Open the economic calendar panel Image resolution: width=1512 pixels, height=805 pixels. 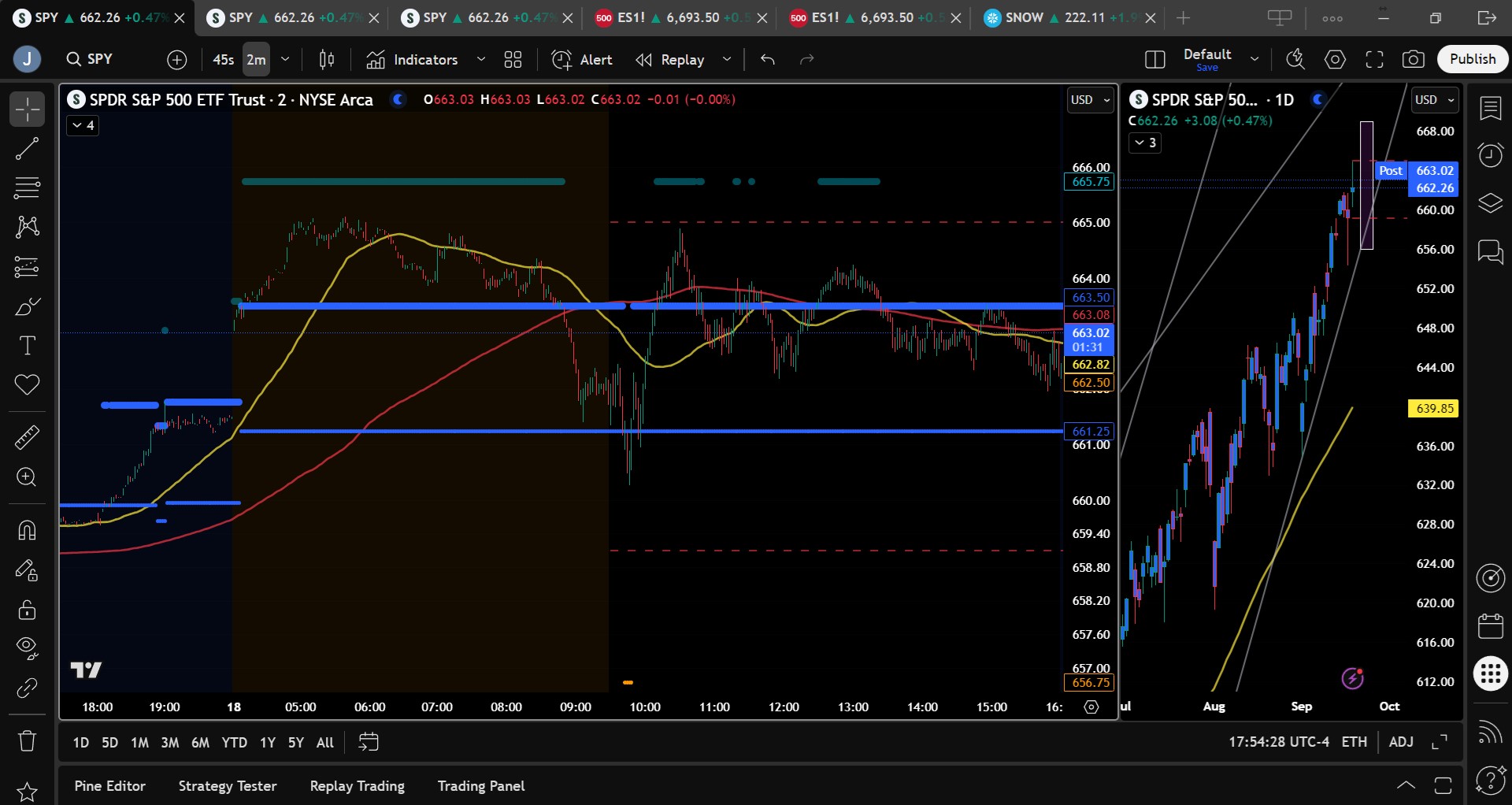(1490, 626)
